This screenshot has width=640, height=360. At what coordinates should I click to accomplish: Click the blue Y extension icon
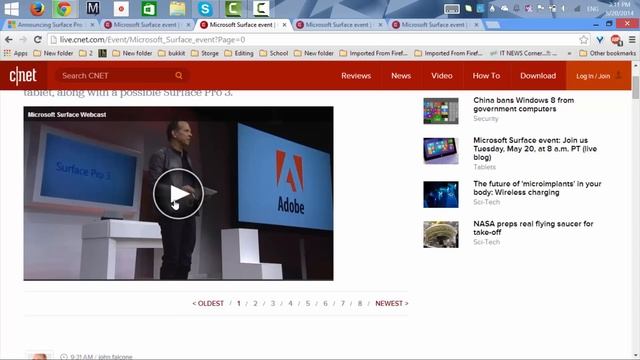[600, 40]
